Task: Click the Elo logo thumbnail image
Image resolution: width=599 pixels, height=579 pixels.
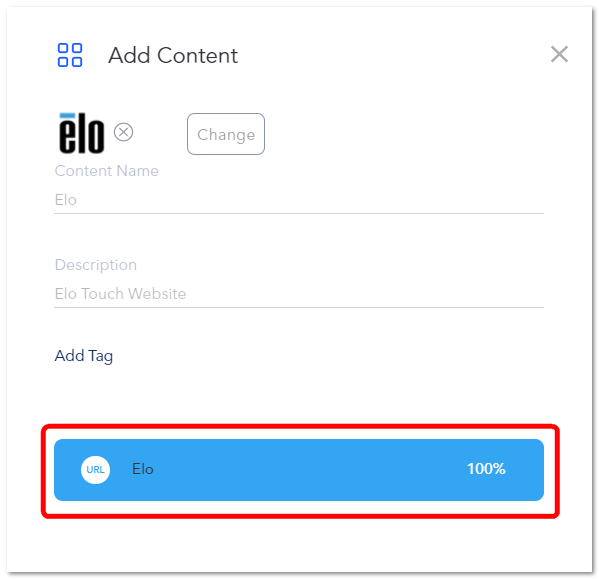Action: point(81,133)
